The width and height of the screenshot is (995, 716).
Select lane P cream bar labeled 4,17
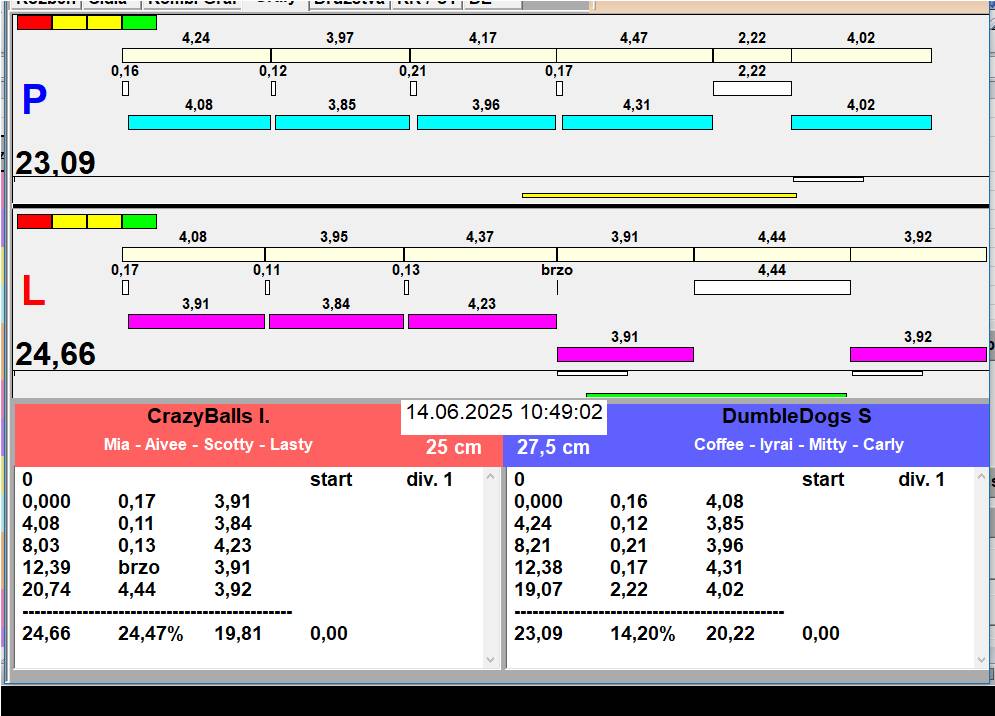[483, 55]
